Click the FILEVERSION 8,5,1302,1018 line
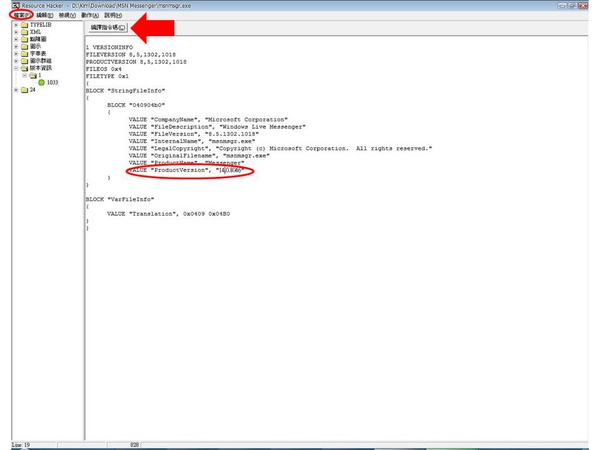The width and height of the screenshot is (600, 450). pyautogui.click(x=131, y=55)
